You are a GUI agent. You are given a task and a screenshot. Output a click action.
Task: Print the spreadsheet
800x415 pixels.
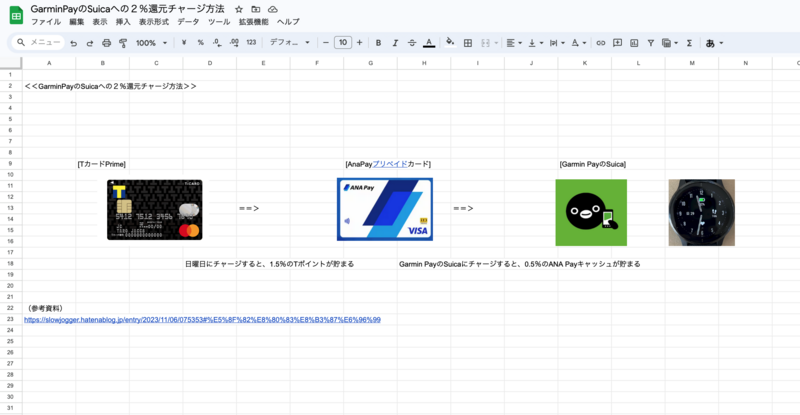[106, 43]
